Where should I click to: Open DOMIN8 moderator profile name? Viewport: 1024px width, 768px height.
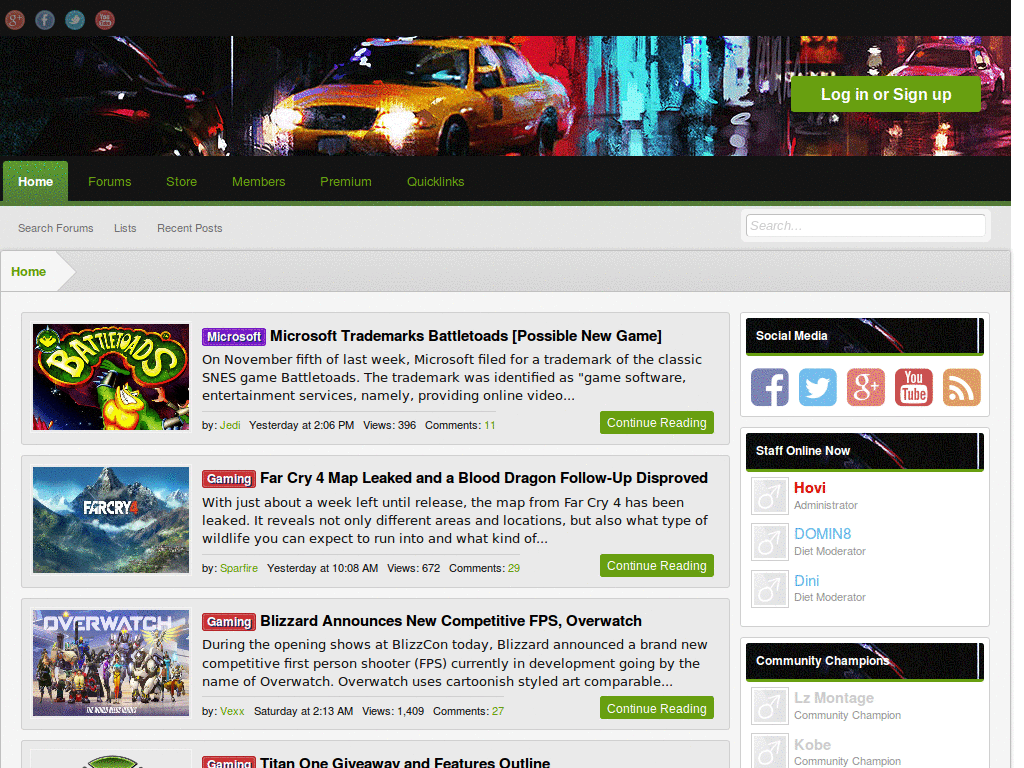(x=822, y=534)
